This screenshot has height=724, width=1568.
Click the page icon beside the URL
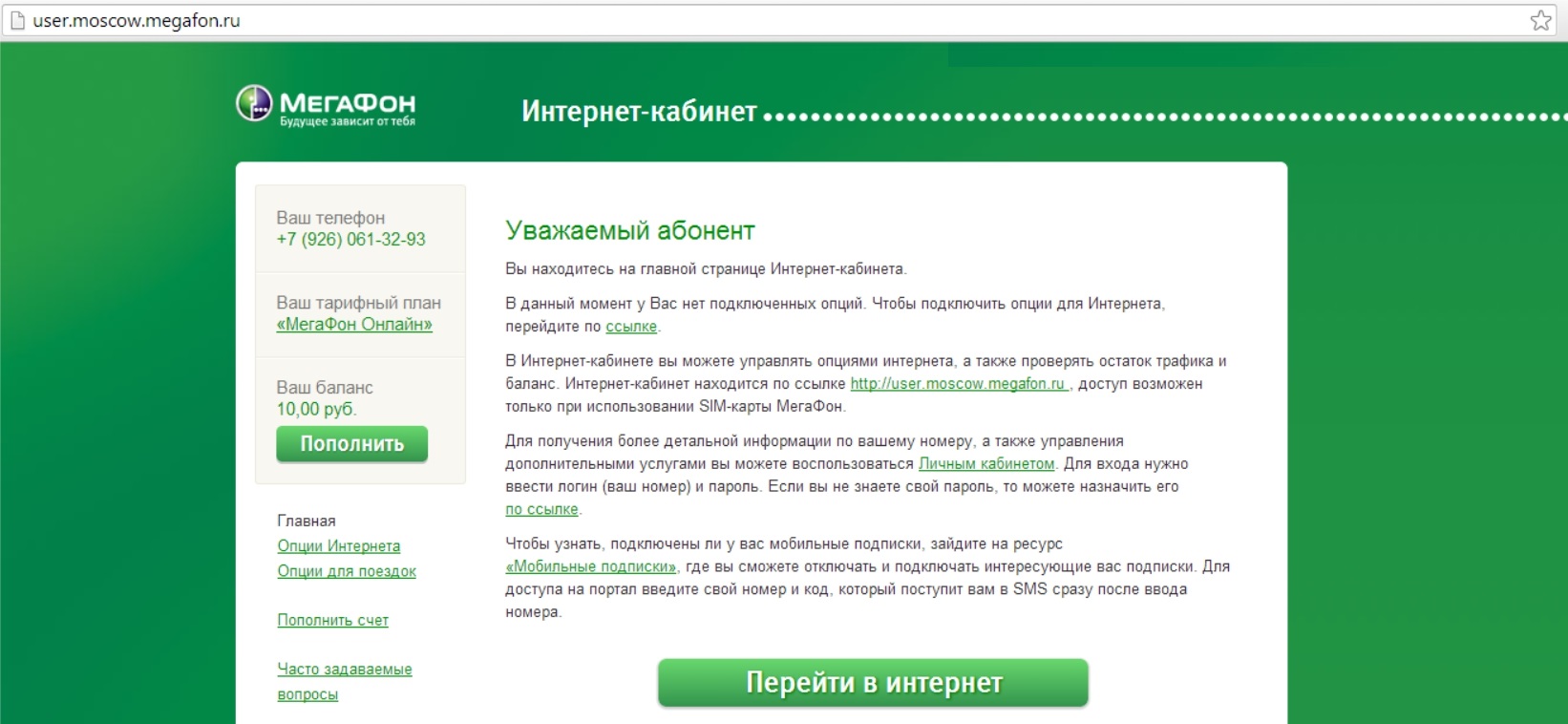[16, 20]
